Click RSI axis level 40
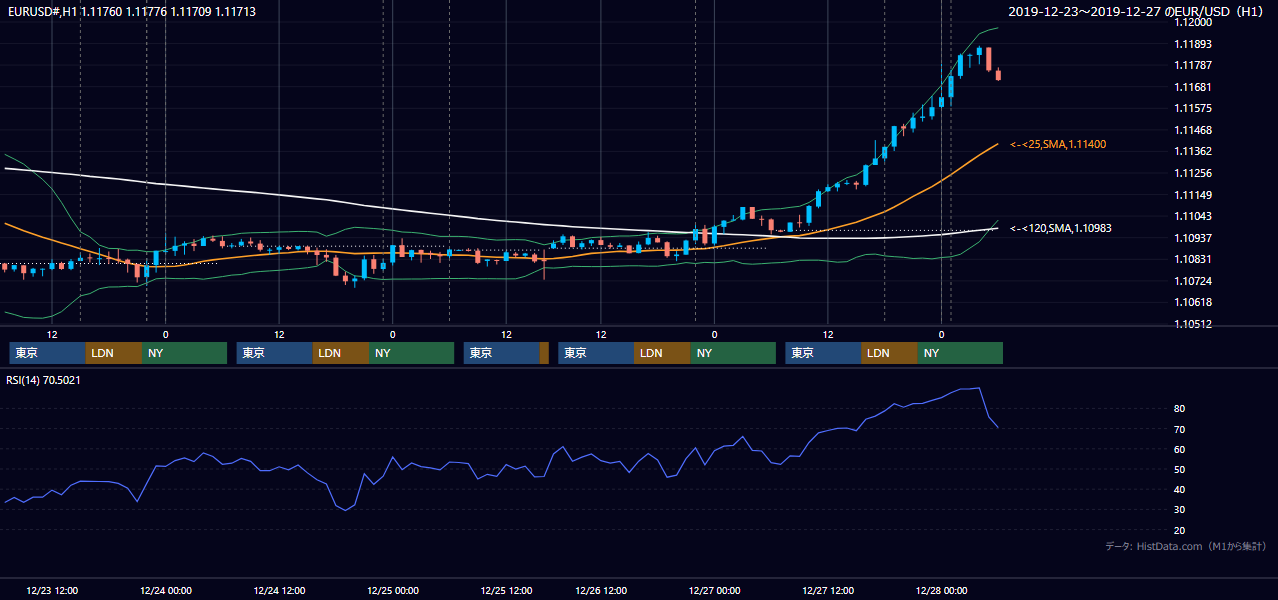The image size is (1278, 600). [x=1180, y=490]
